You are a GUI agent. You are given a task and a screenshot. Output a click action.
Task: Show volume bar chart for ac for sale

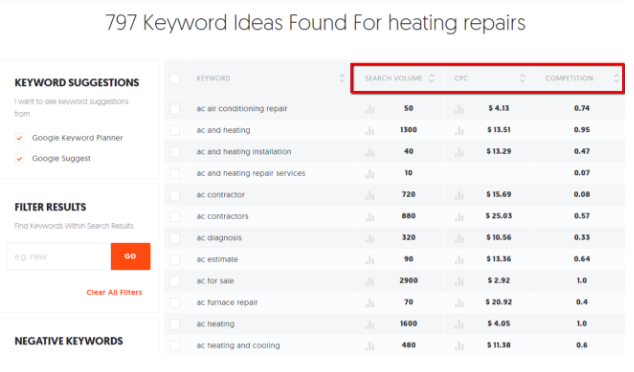370,281
